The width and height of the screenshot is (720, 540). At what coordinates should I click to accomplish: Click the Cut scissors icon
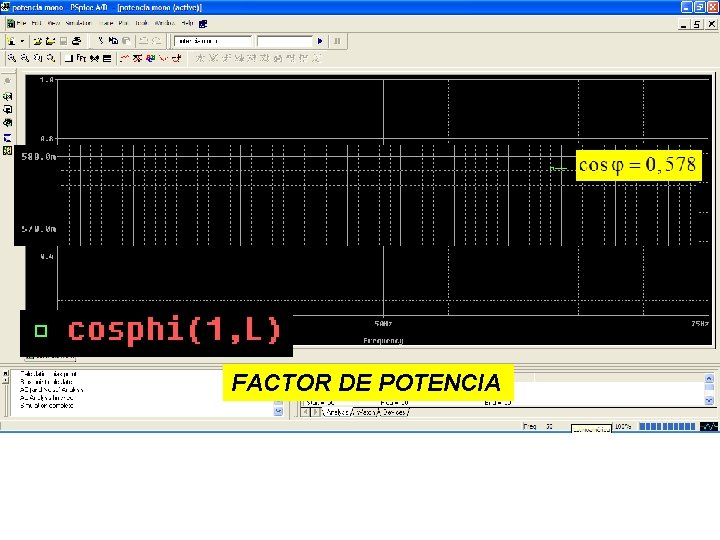pyautogui.click(x=101, y=41)
